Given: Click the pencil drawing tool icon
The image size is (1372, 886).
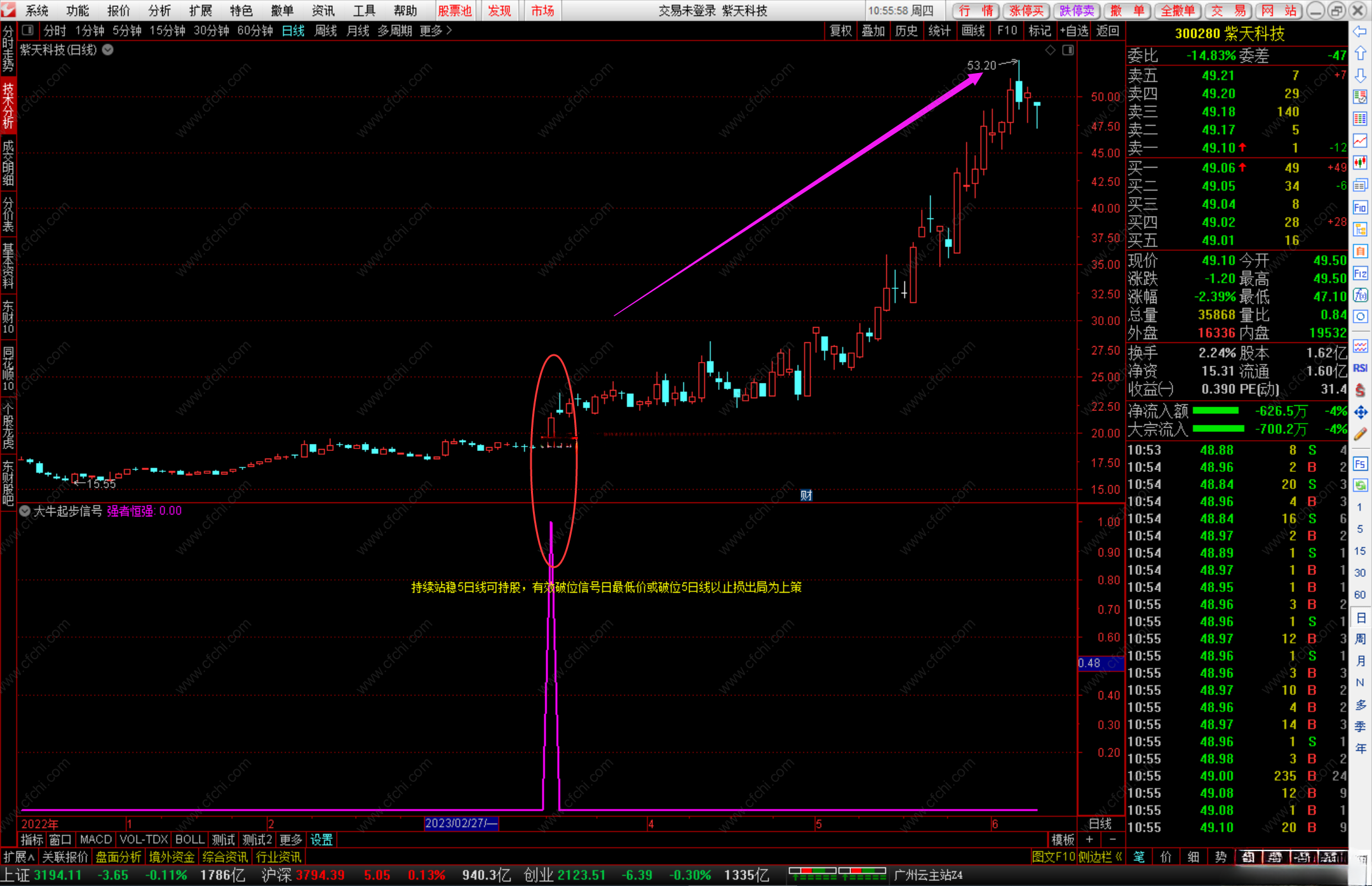Looking at the screenshot, I should (1360, 434).
